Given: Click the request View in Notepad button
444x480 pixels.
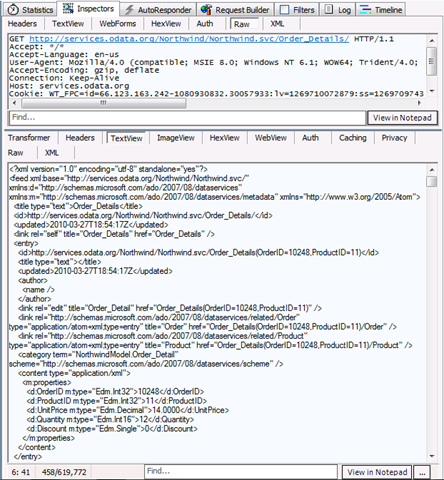Looking at the screenshot, I should (402, 118).
